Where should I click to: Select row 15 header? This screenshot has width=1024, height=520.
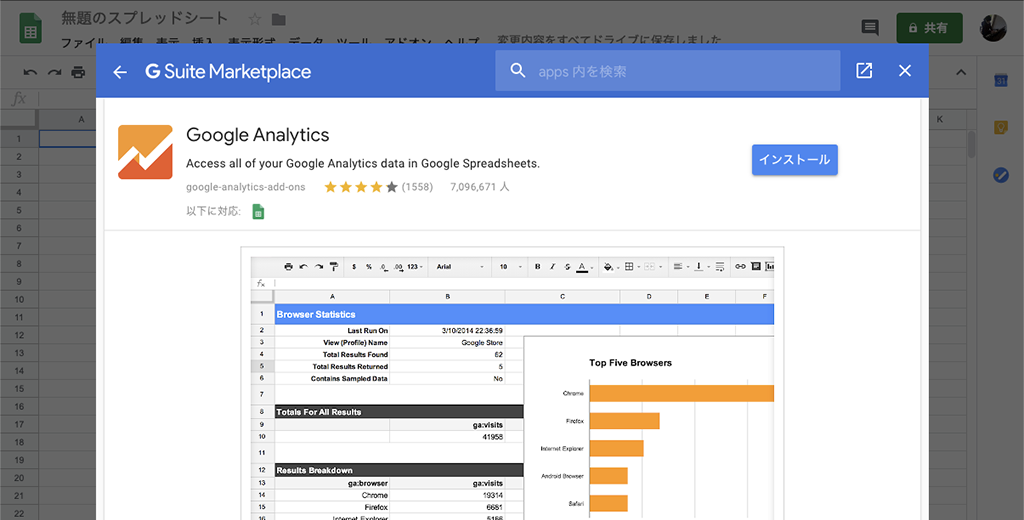(x=19, y=389)
